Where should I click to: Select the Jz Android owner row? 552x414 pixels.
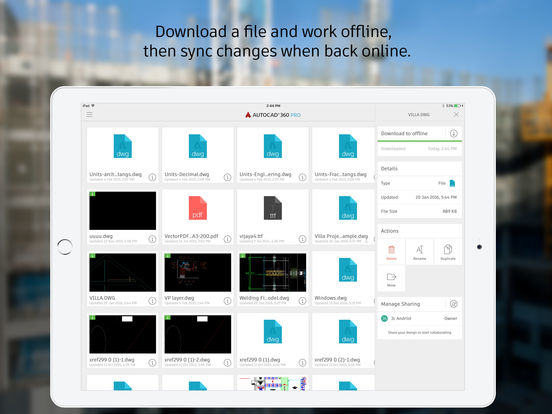[419, 318]
